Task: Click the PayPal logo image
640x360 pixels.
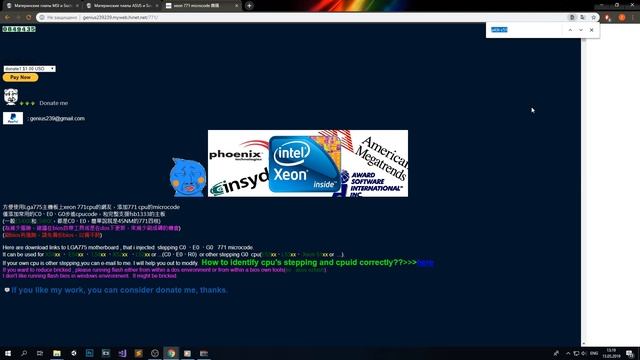Action: [x=13, y=118]
